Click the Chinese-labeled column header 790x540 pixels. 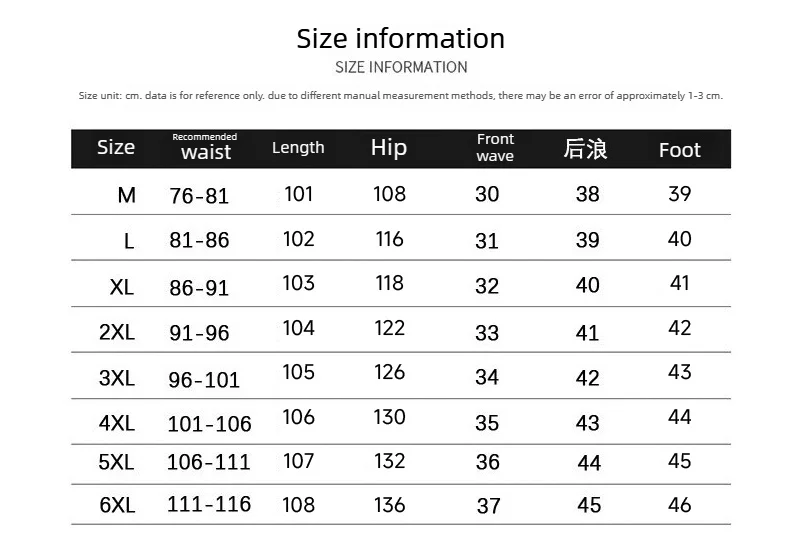coord(585,149)
